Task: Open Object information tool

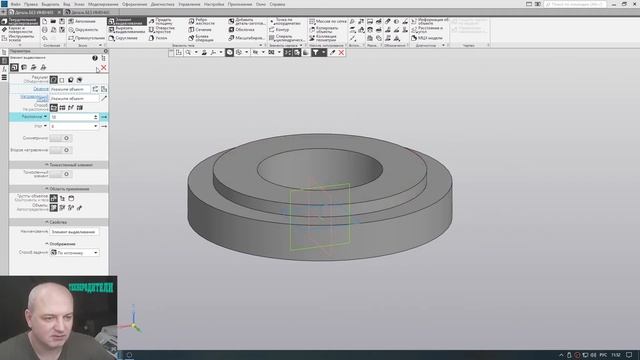Action: point(430,21)
